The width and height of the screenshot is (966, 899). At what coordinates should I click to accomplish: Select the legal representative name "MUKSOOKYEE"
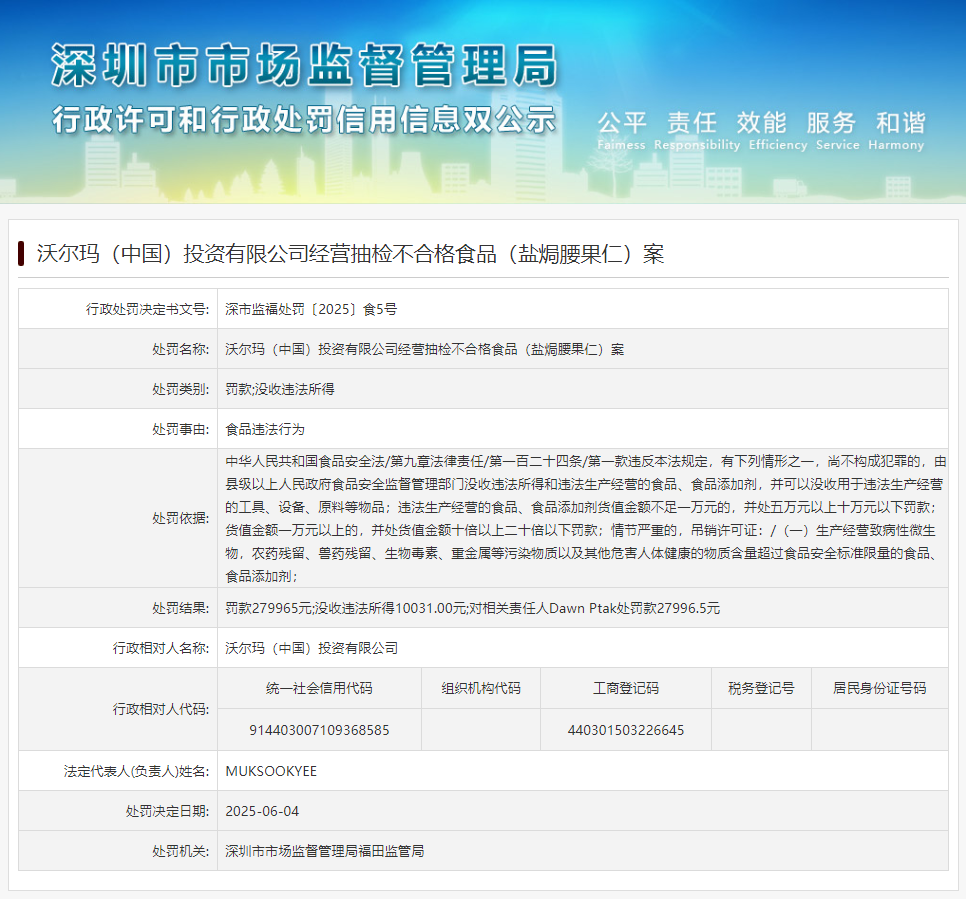(271, 771)
